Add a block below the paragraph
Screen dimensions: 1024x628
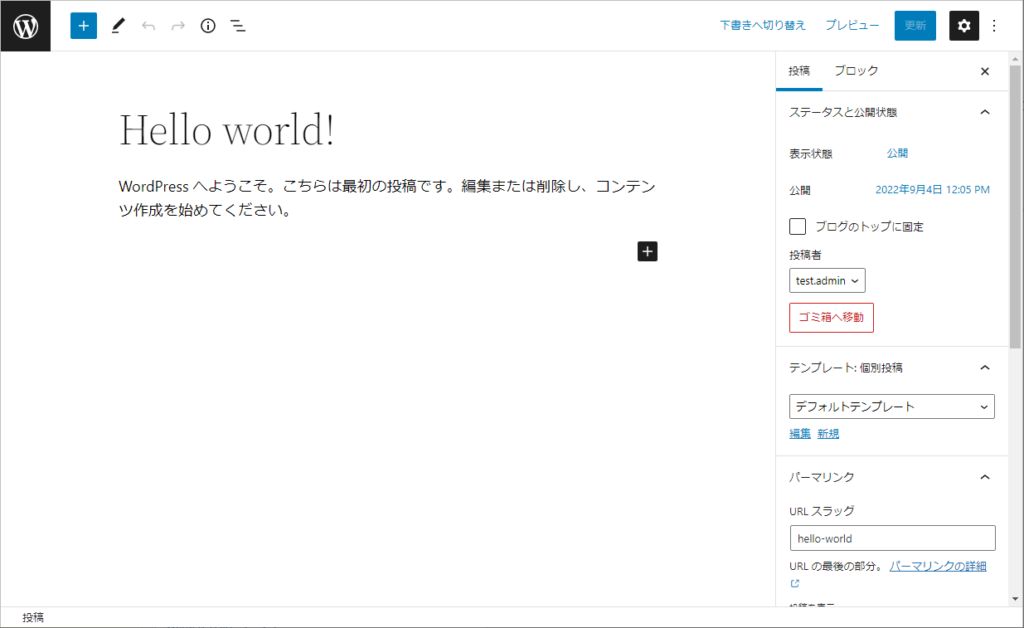(647, 252)
